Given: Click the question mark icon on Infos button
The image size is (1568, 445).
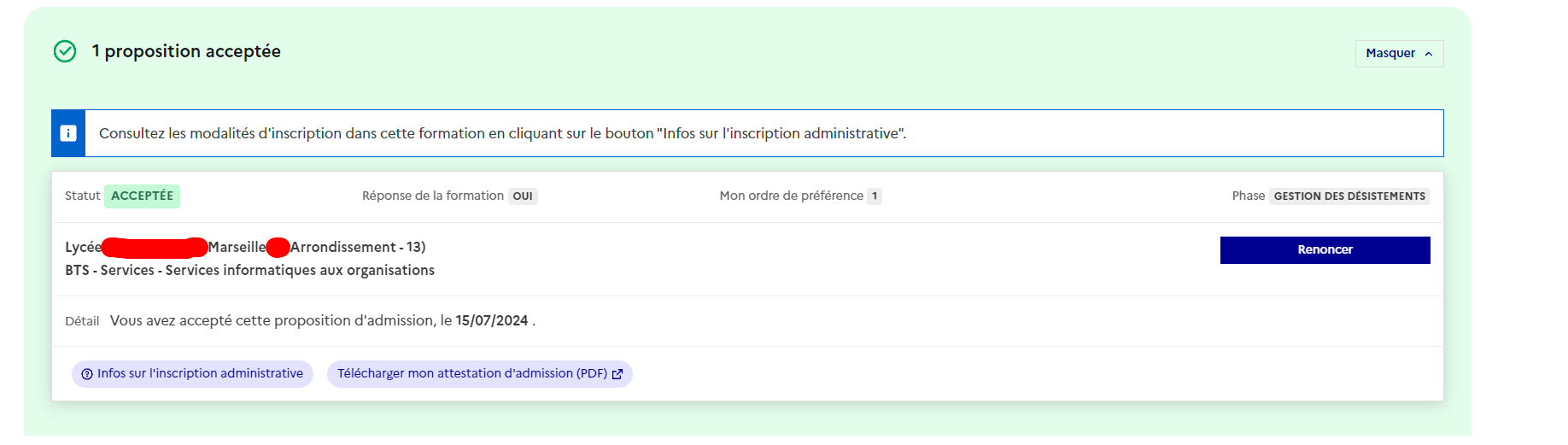Looking at the screenshot, I should tap(87, 374).
